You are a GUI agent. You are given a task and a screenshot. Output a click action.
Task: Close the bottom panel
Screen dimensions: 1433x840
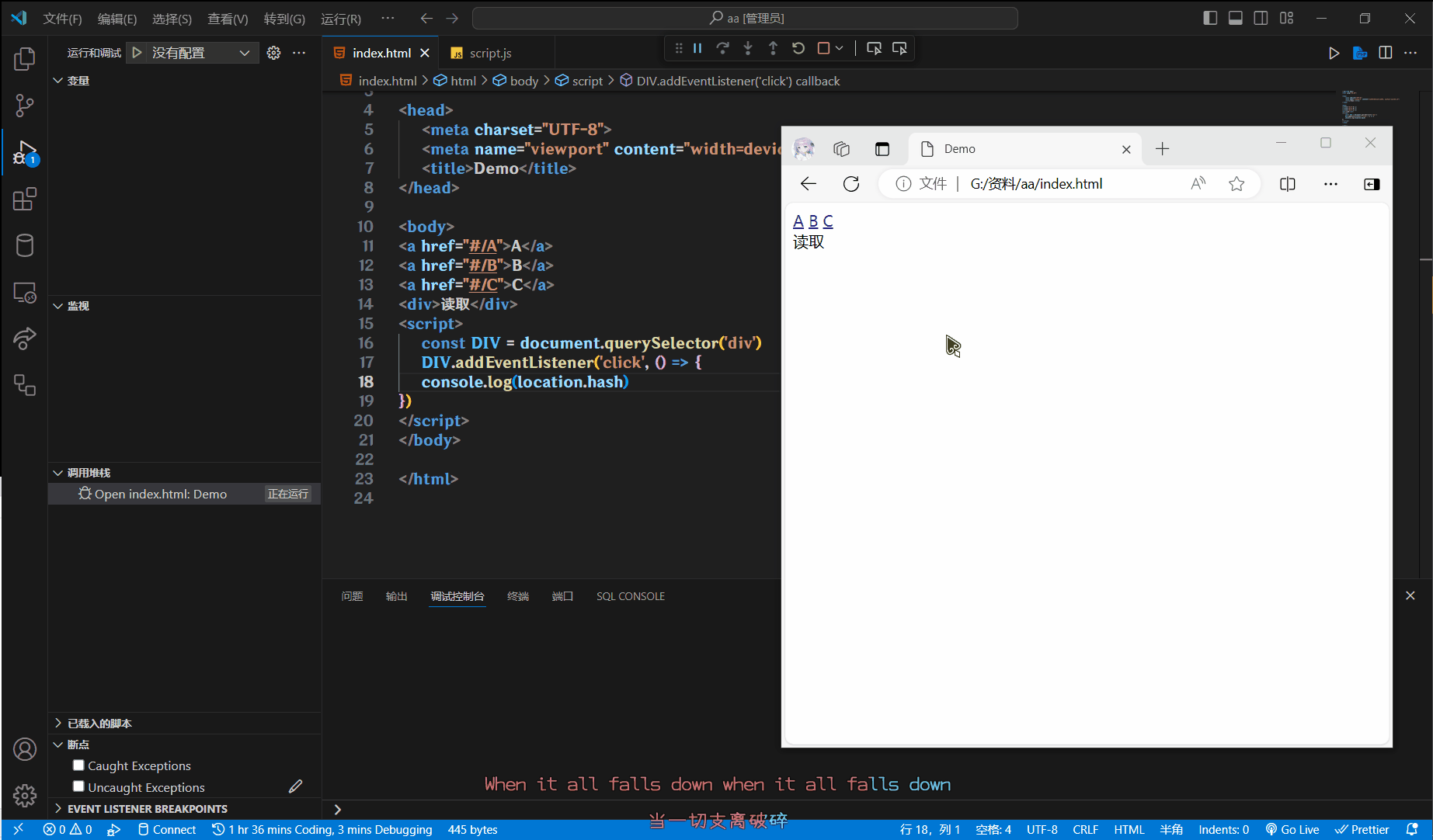pos(1410,595)
